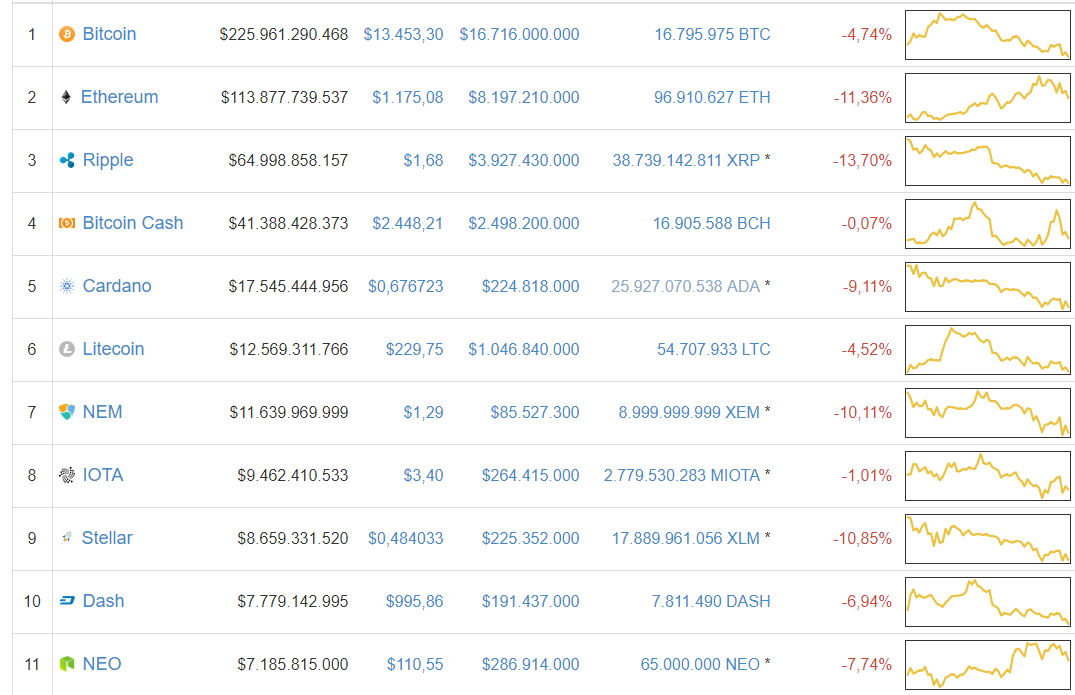Open the Ethereum coin name link
This screenshot has height=695, width=1075.
119,97
